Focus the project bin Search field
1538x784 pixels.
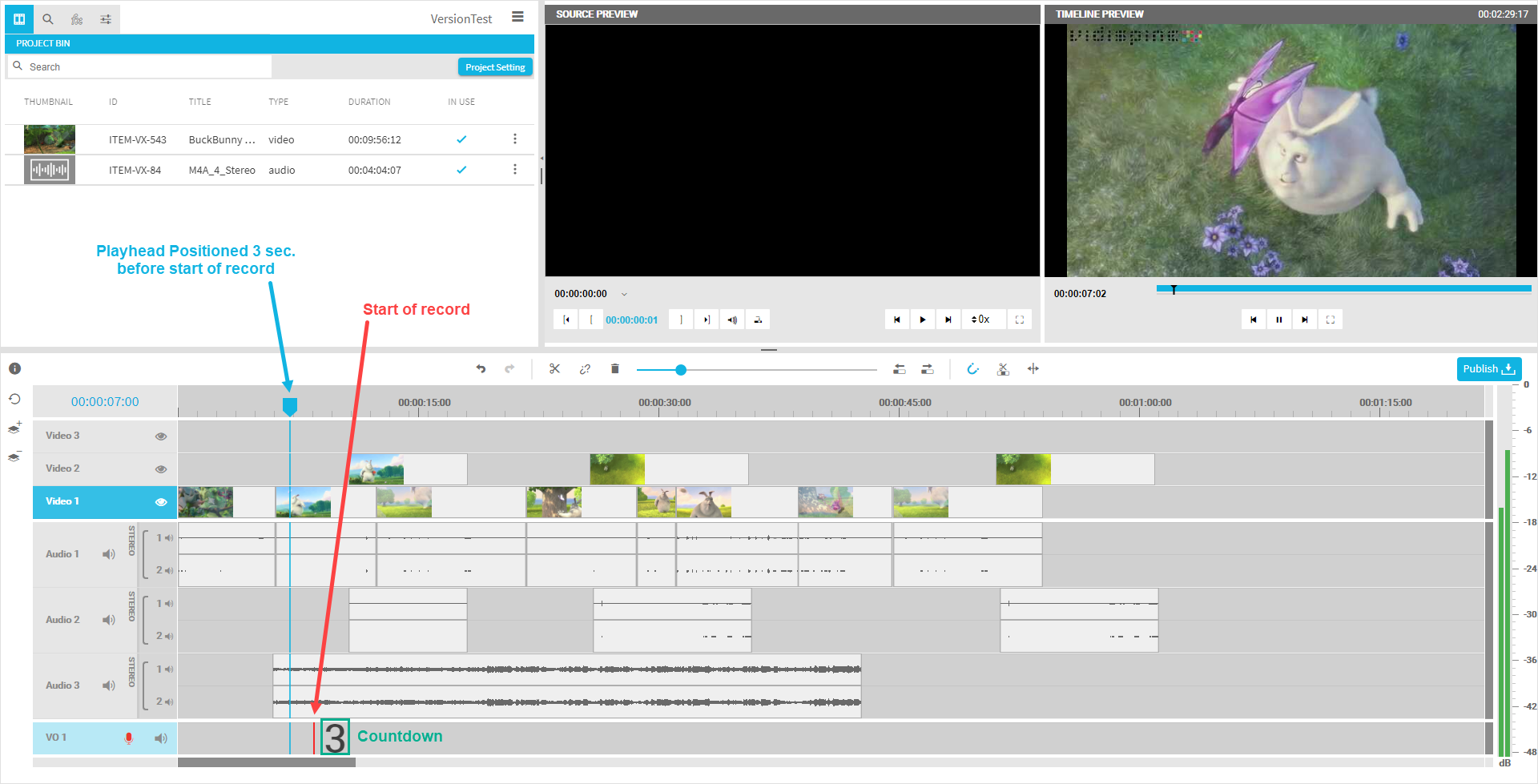click(x=140, y=66)
